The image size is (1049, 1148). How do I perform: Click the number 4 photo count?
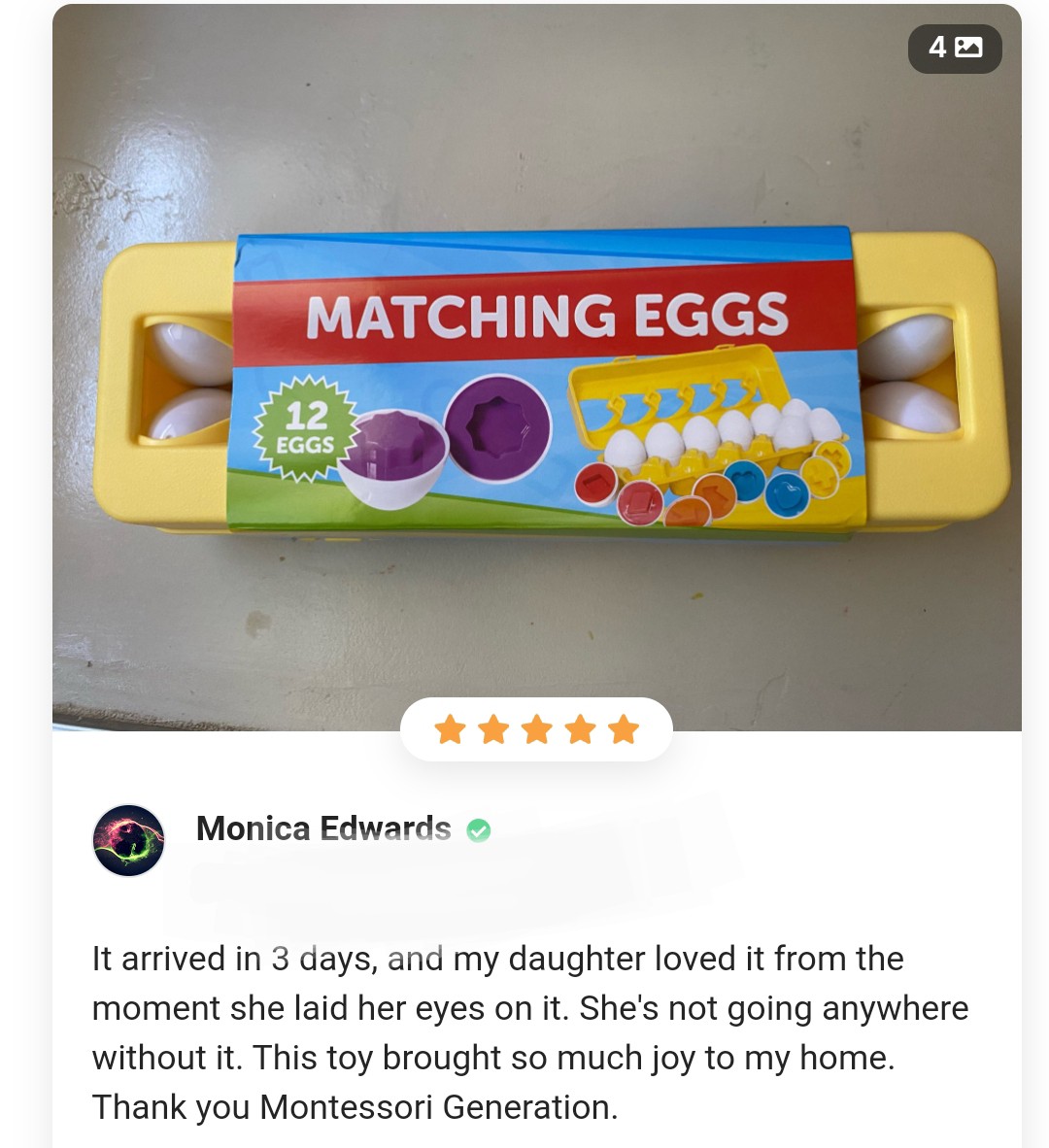937,48
